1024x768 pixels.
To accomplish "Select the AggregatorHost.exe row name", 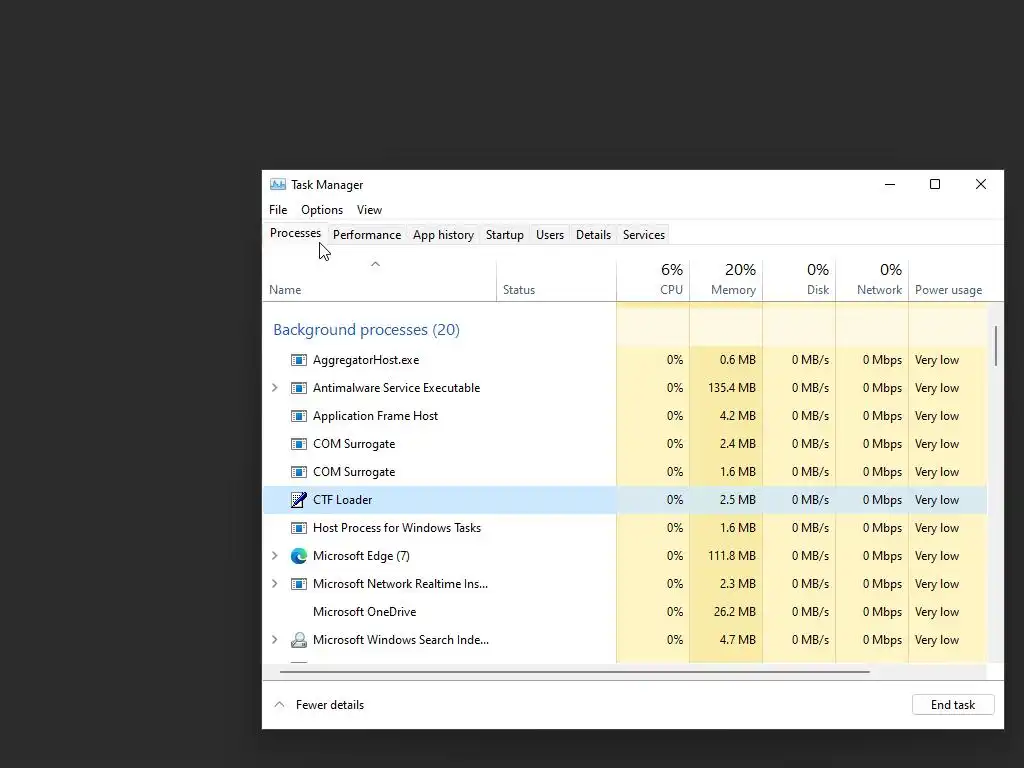I will click(366, 360).
